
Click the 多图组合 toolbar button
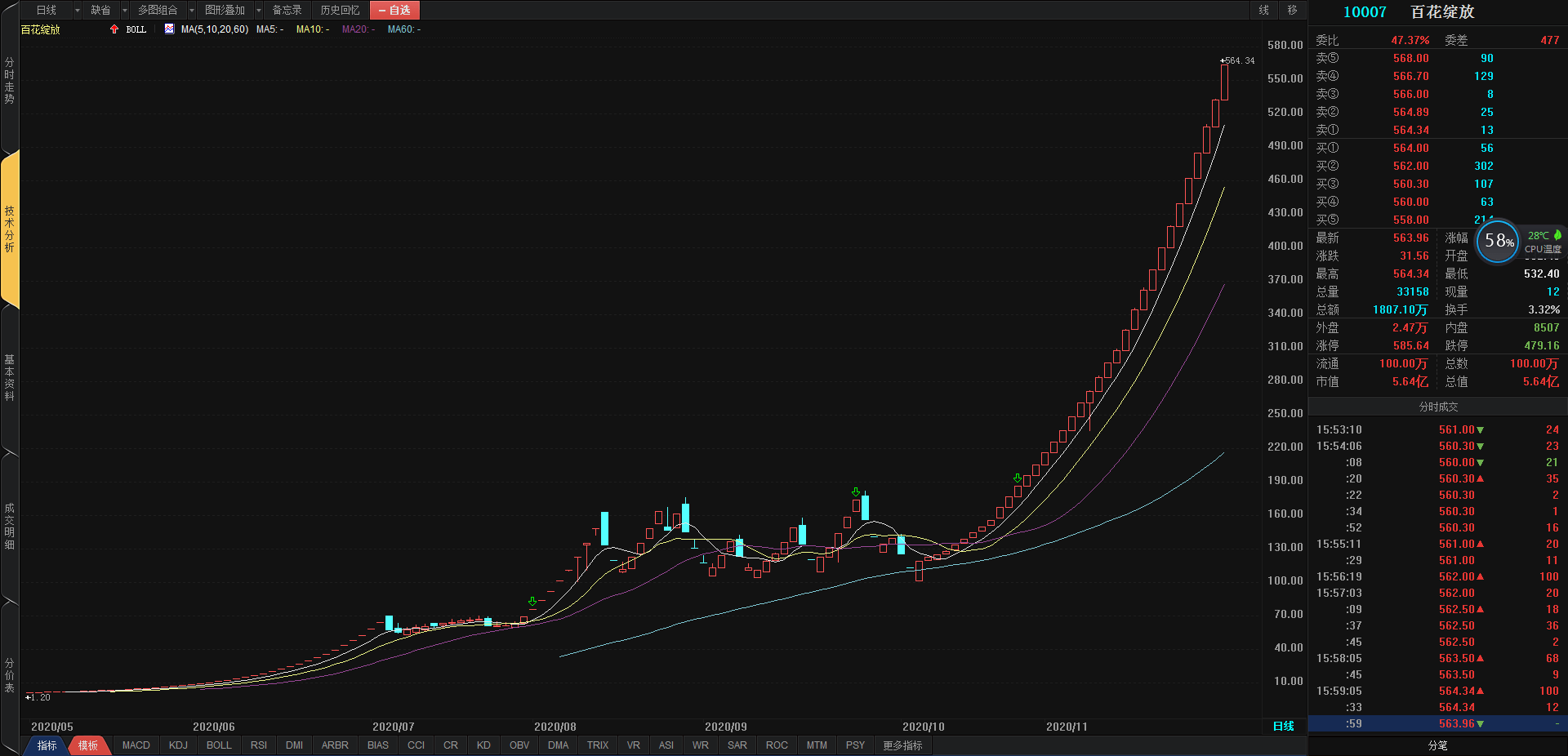(x=158, y=11)
